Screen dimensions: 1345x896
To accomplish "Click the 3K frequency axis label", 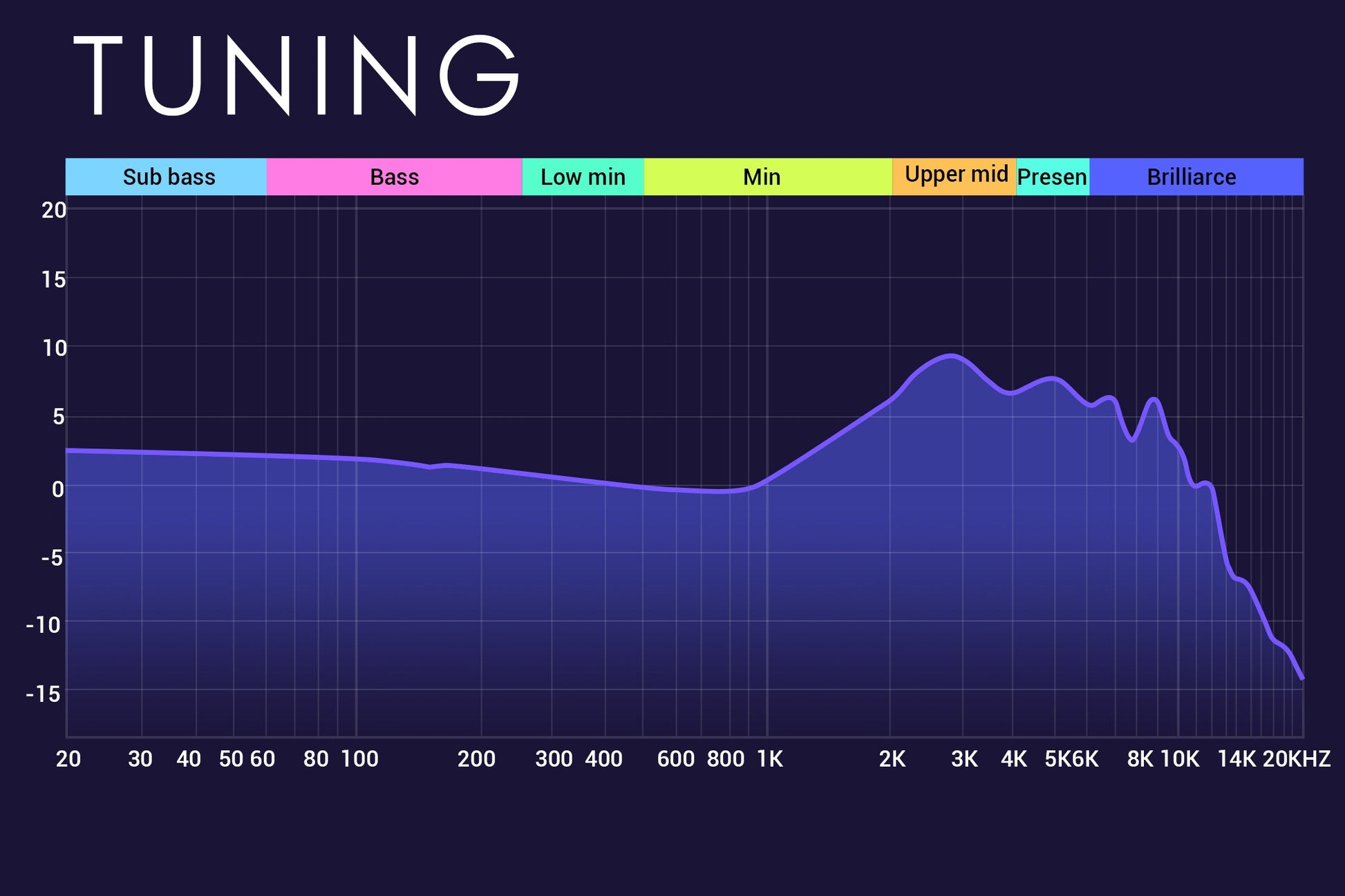I will (x=964, y=759).
